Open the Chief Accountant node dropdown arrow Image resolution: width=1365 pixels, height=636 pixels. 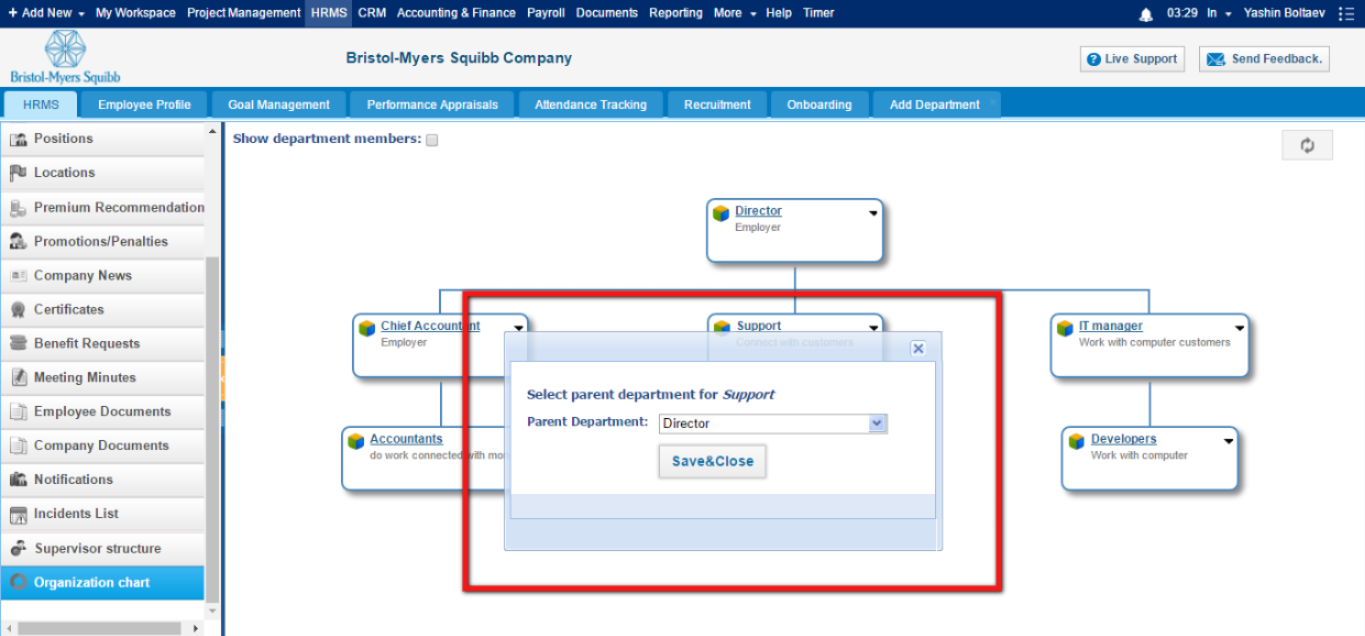(519, 328)
